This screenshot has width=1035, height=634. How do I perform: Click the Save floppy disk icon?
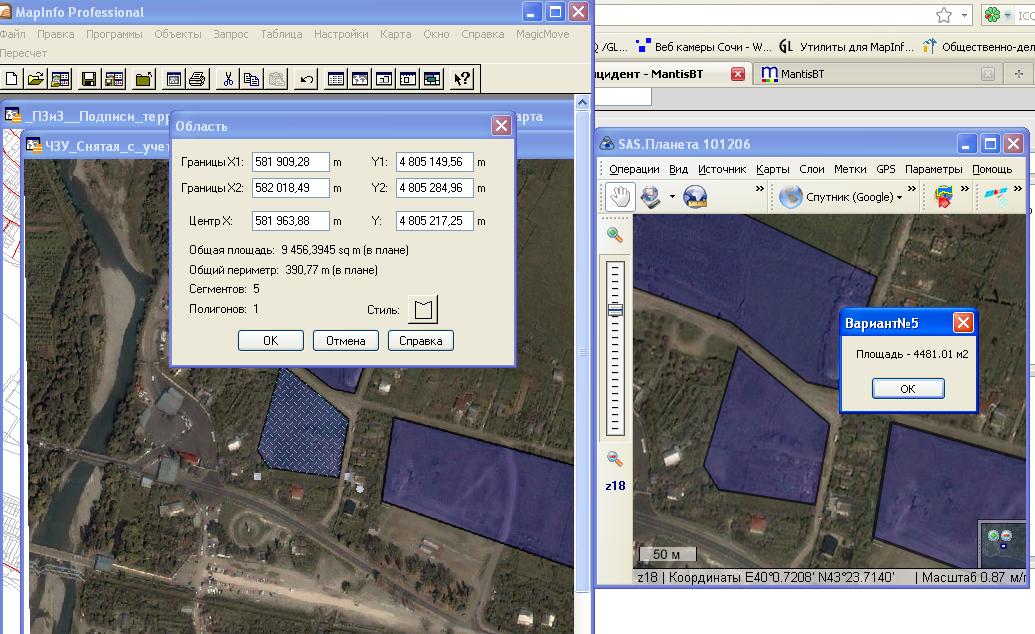tap(89, 79)
